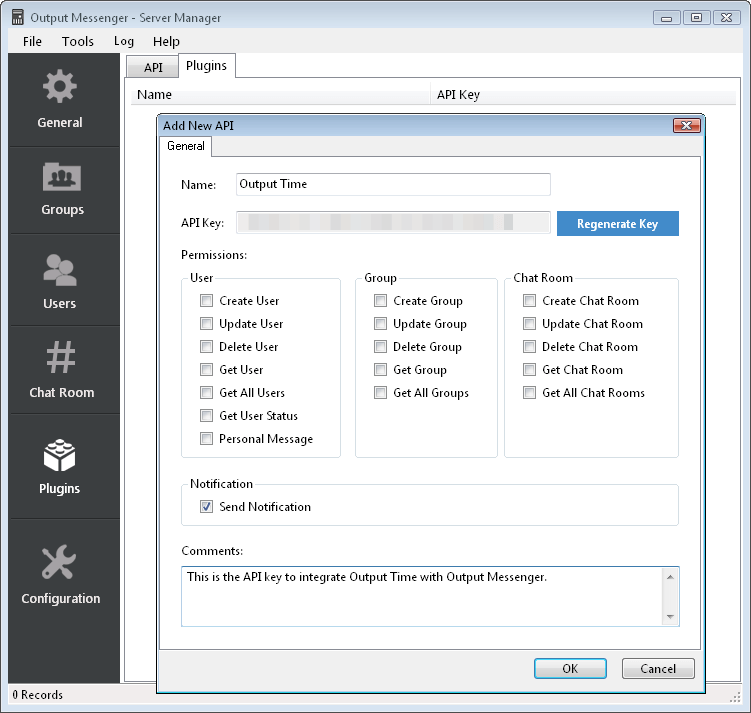Maximize the Server Manager window
This screenshot has width=751, height=713.
click(x=696, y=18)
